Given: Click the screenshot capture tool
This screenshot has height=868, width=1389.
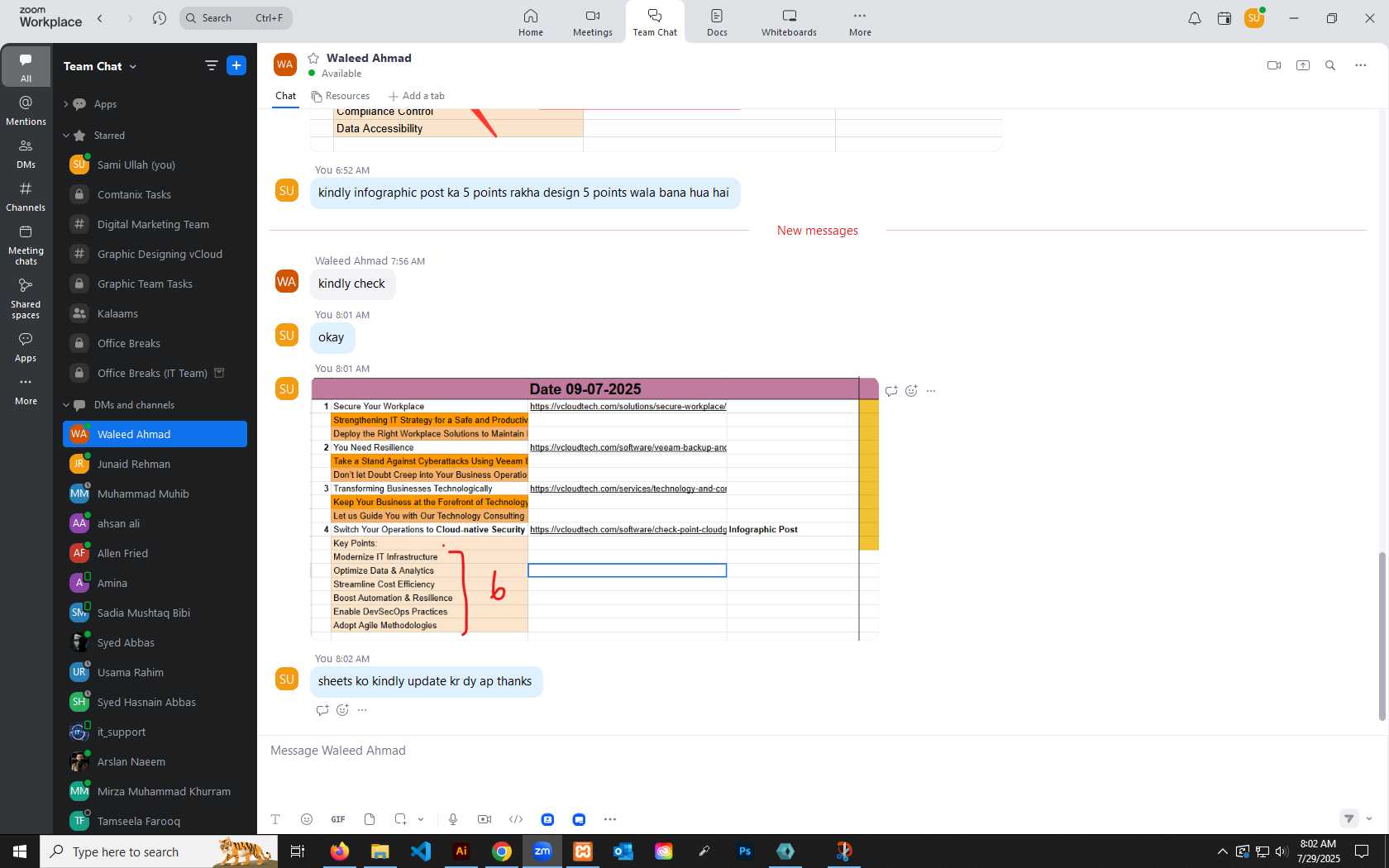Looking at the screenshot, I should [x=400, y=819].
